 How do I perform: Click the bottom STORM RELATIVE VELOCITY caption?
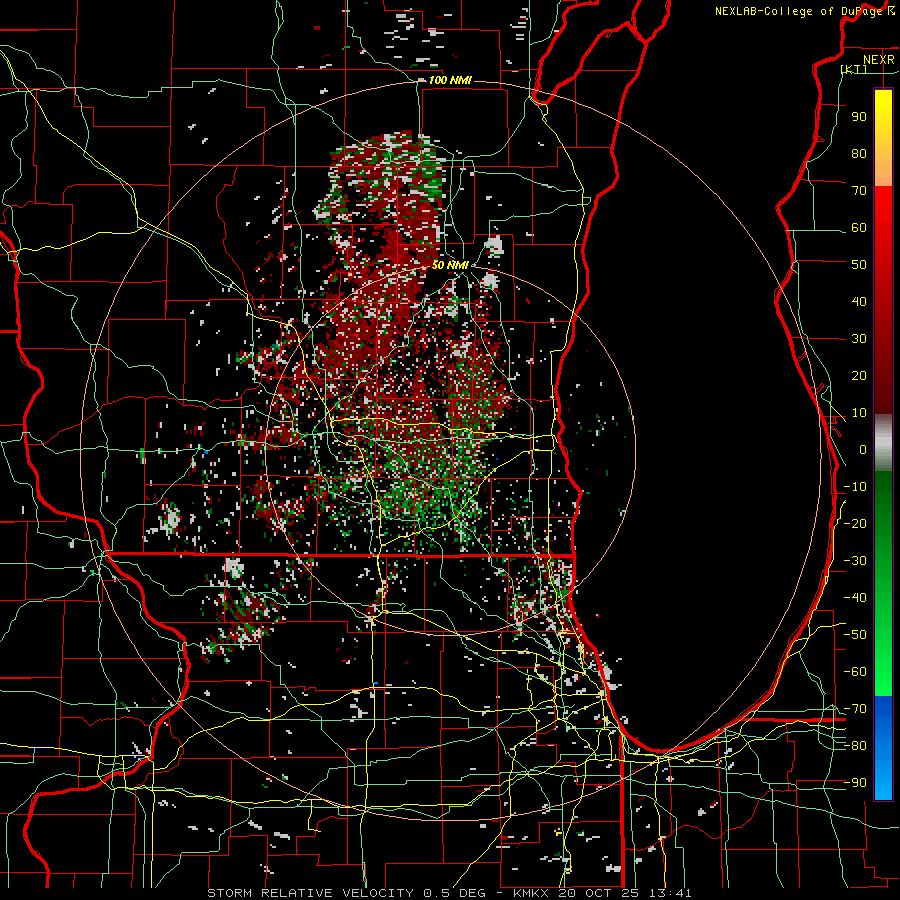pyautogui.click(x=449, y=893)
